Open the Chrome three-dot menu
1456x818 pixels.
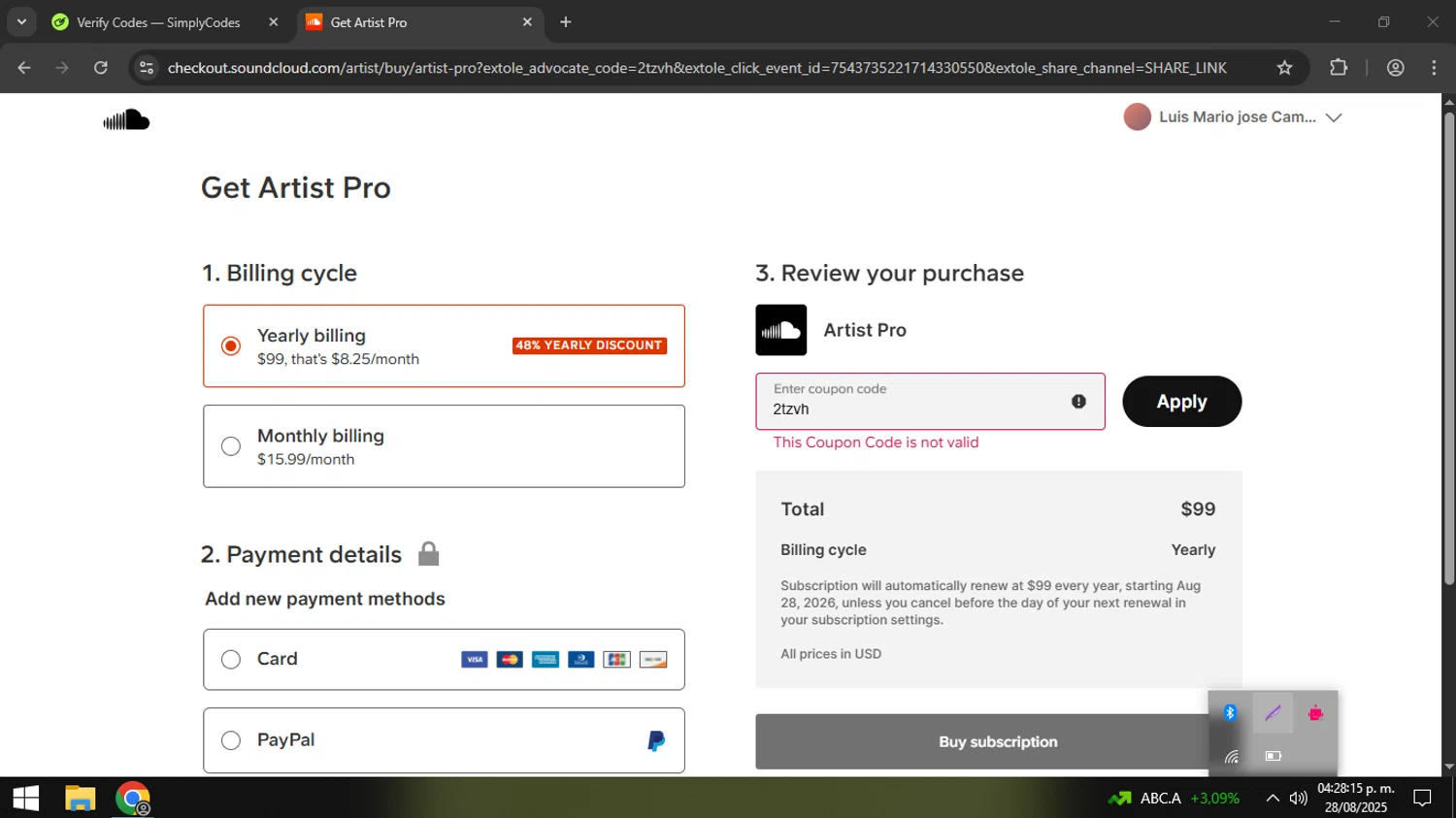(1434, 68)
